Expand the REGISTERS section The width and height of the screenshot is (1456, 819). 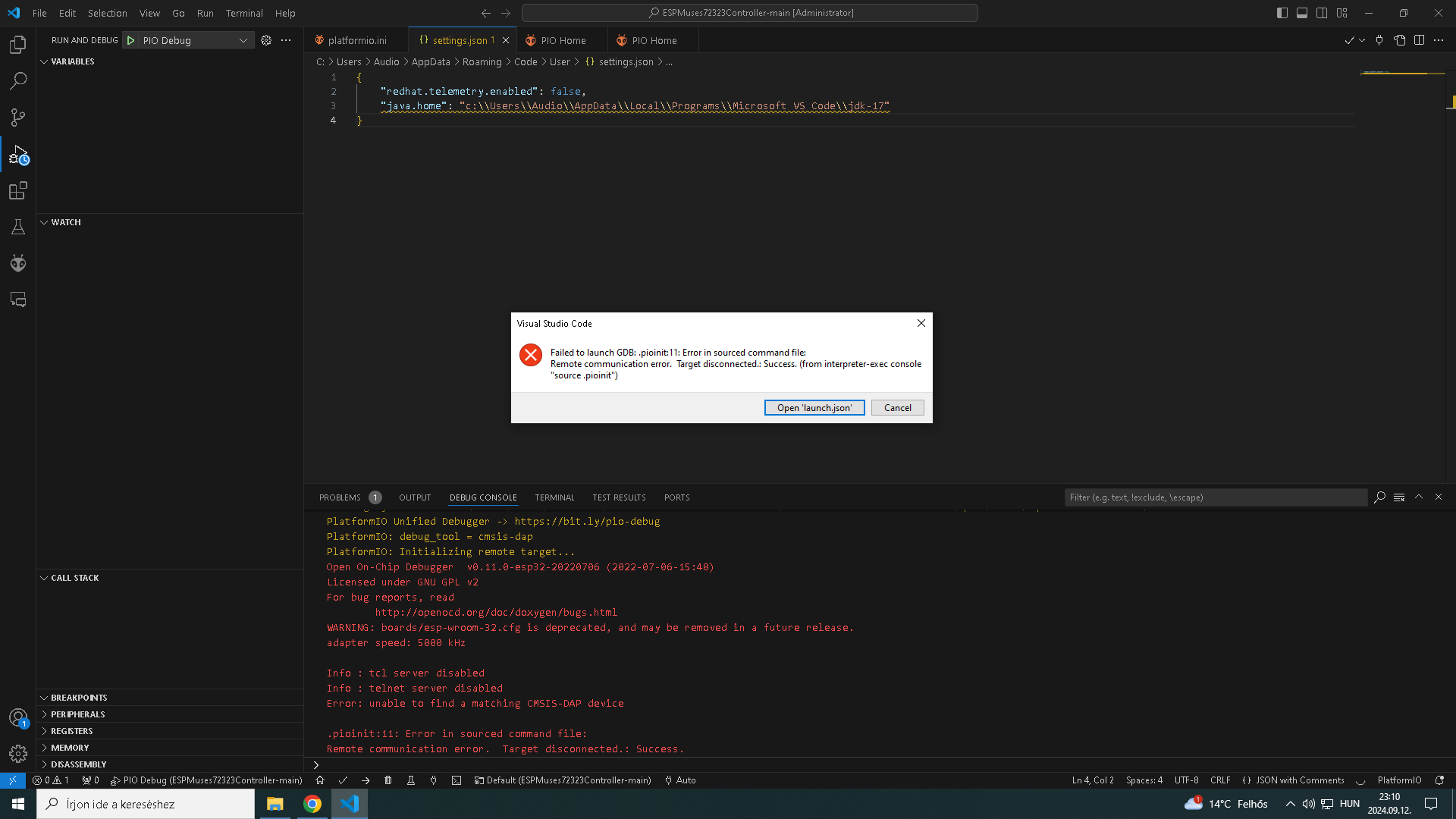pyautogui.click(x=170, y=731)
